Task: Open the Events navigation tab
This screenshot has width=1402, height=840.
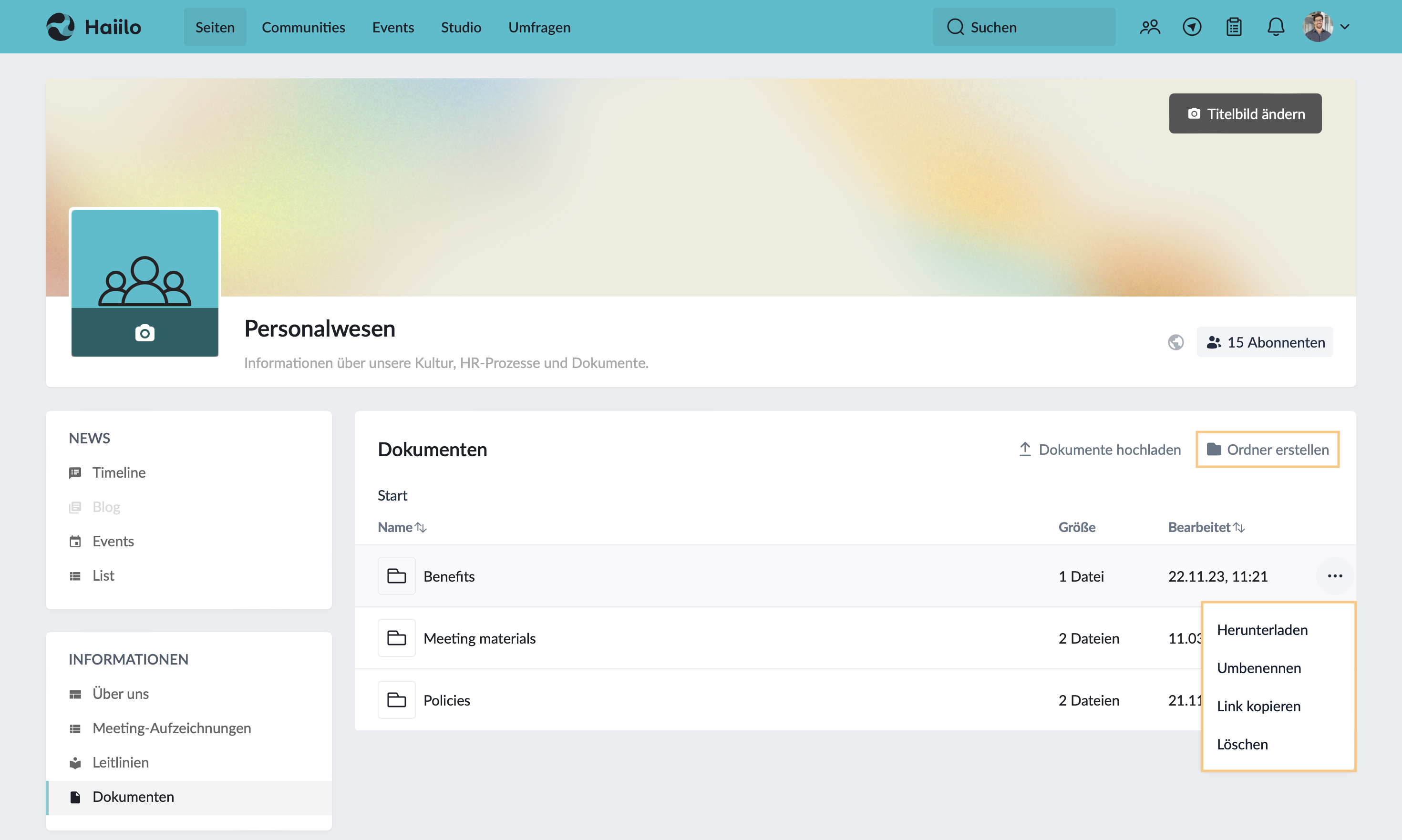Action: [393, 27]
